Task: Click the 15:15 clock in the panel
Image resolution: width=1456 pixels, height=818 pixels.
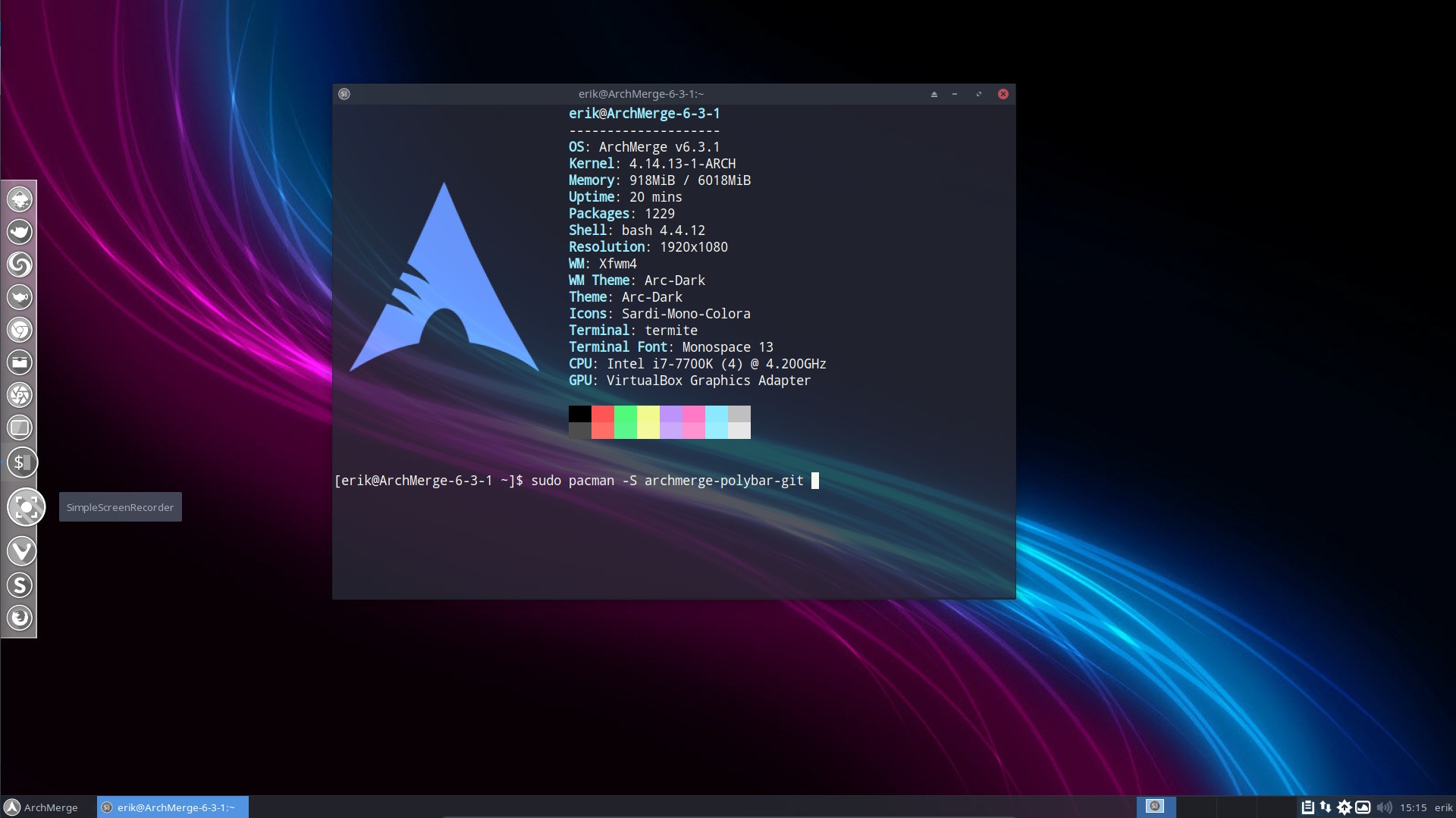Action: click(x=1413, y=808)
